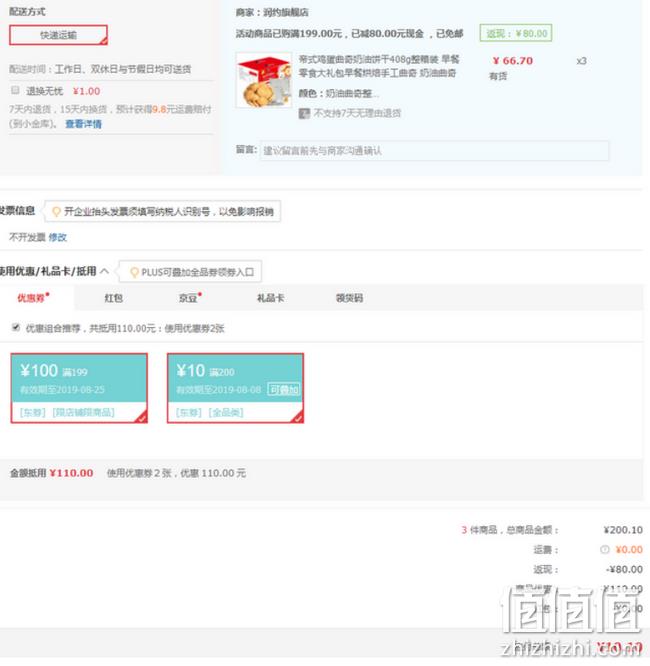Viewport: 650px width, 666px height.
Task: Click the quantity x3 text
Action: point(581,61)
